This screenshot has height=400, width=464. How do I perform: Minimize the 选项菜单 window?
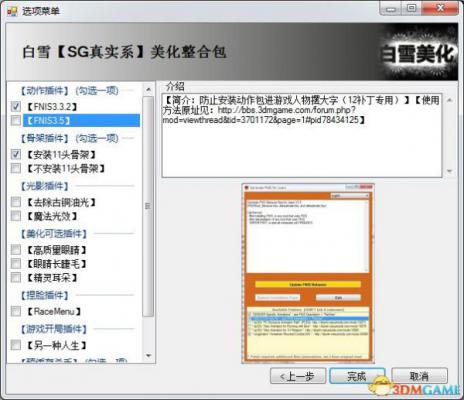pos(391,8)
